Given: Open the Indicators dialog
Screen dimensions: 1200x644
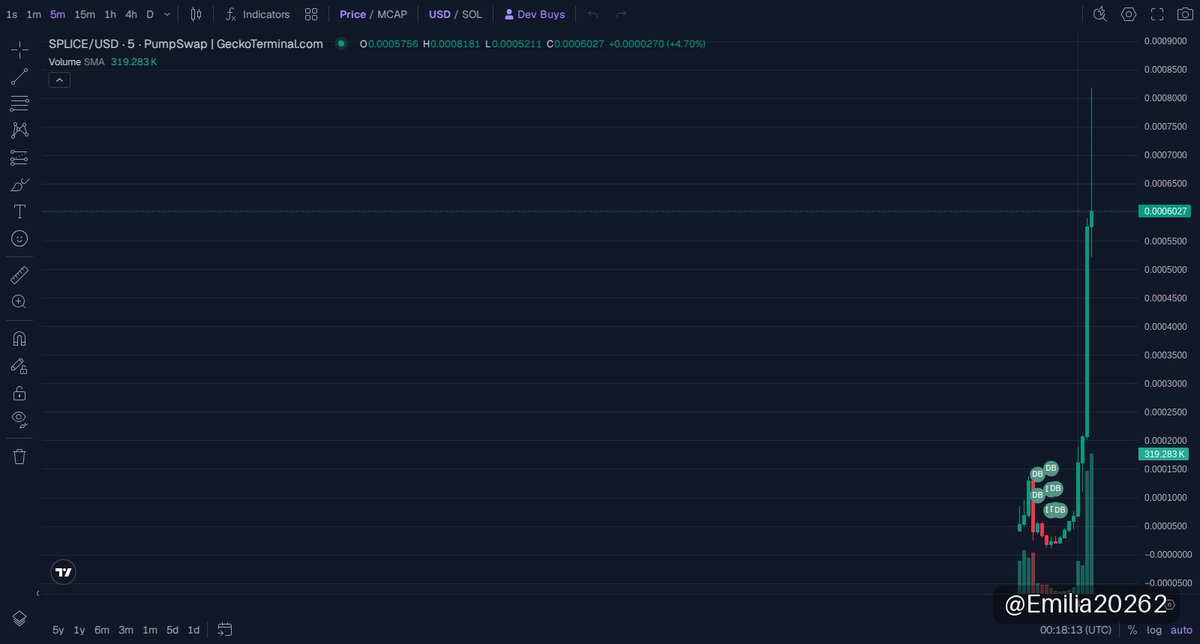Looking at the screenshot, I should 257,15.
